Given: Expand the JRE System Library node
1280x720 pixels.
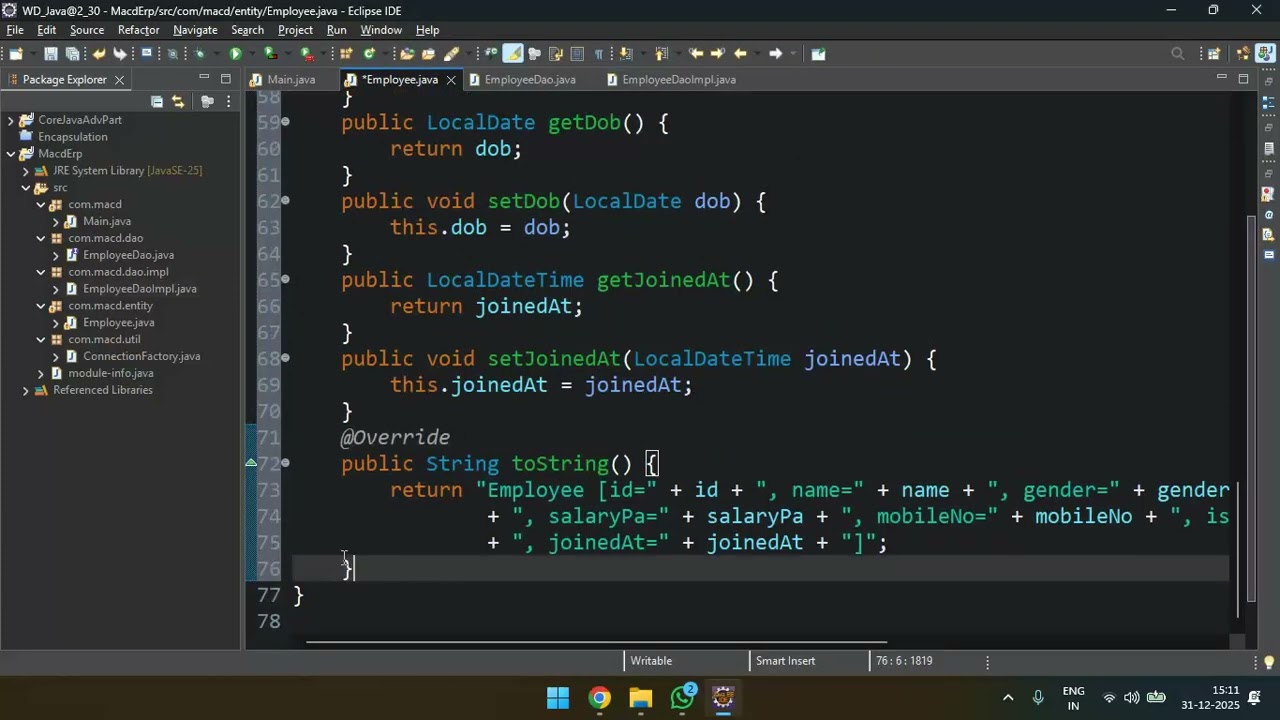Looking at the screenshot, I should tap(26, 171).
